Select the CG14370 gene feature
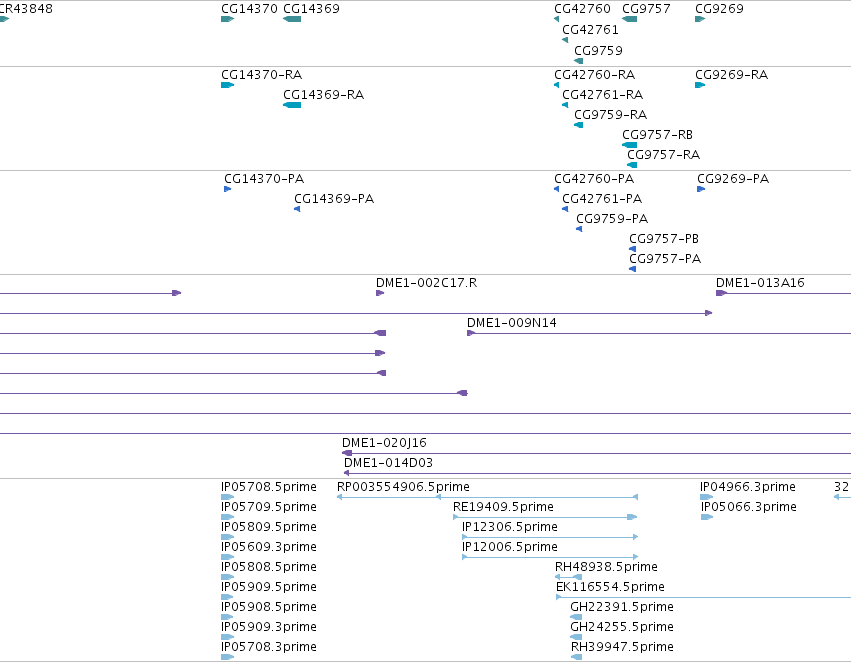 click(227, 19)
